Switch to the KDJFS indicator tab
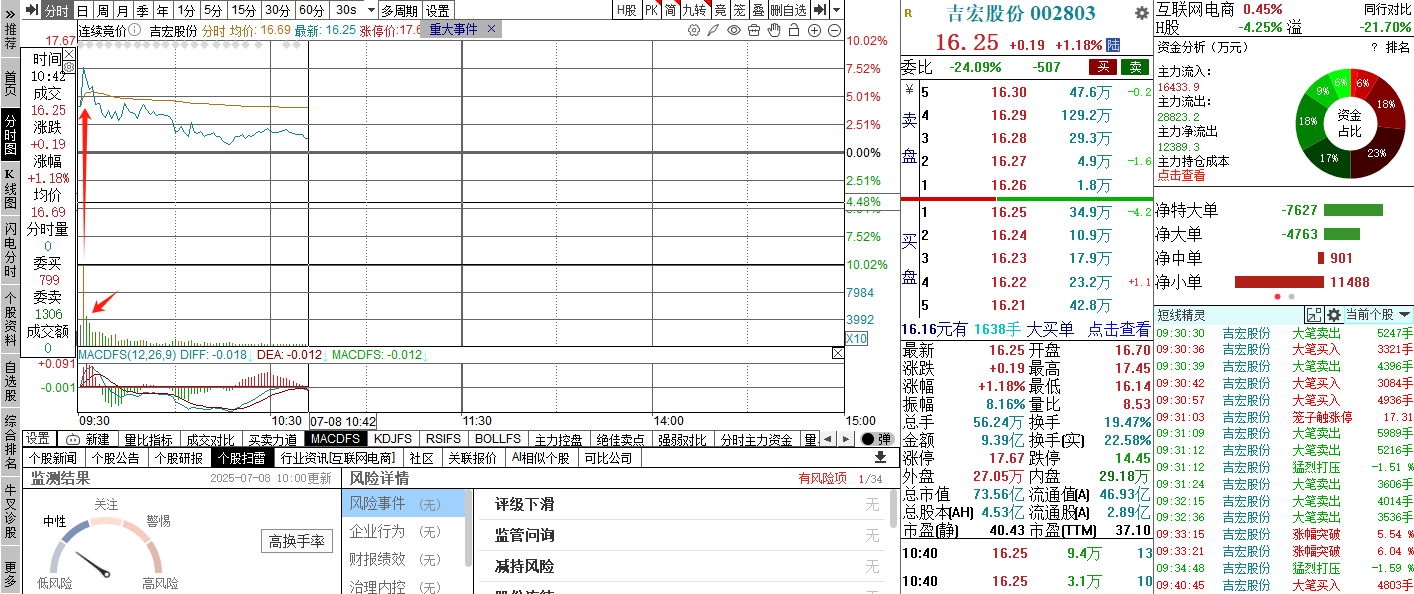This screenshot has height=594, width=1414. coord(393,439)
